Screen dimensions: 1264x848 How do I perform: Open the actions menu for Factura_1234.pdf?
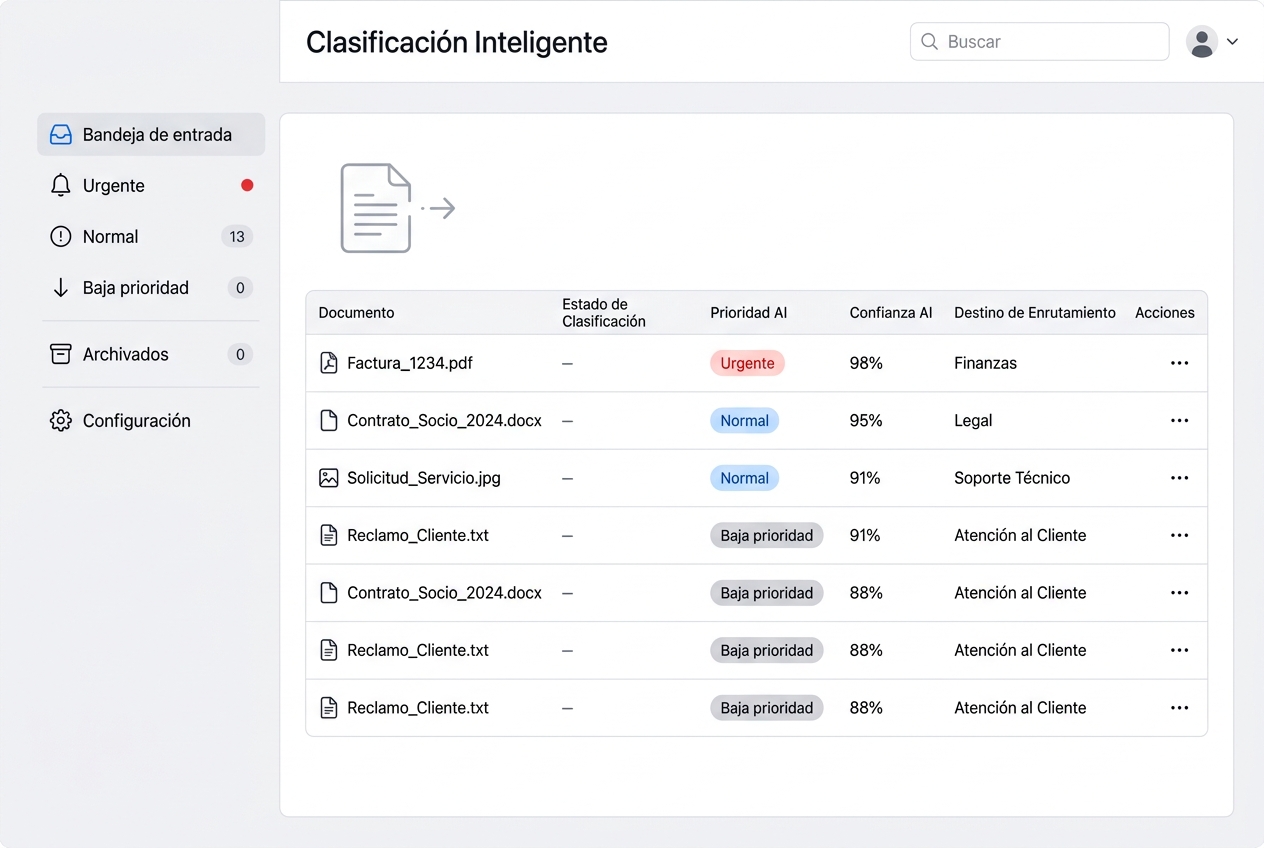(1179, 363)
